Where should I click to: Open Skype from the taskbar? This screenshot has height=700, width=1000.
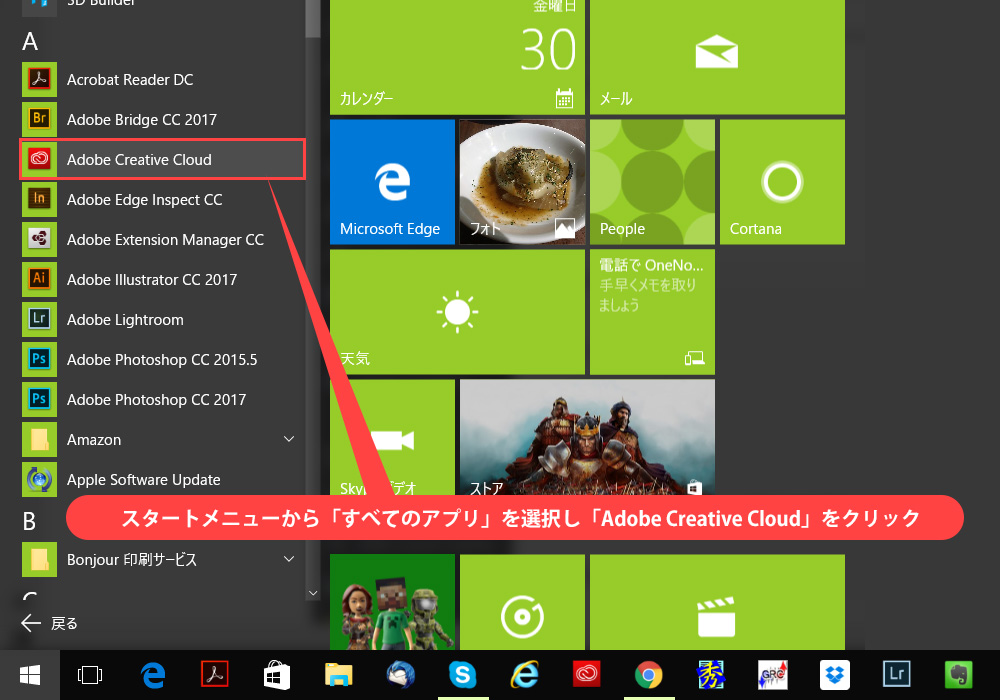click(462, 675)
